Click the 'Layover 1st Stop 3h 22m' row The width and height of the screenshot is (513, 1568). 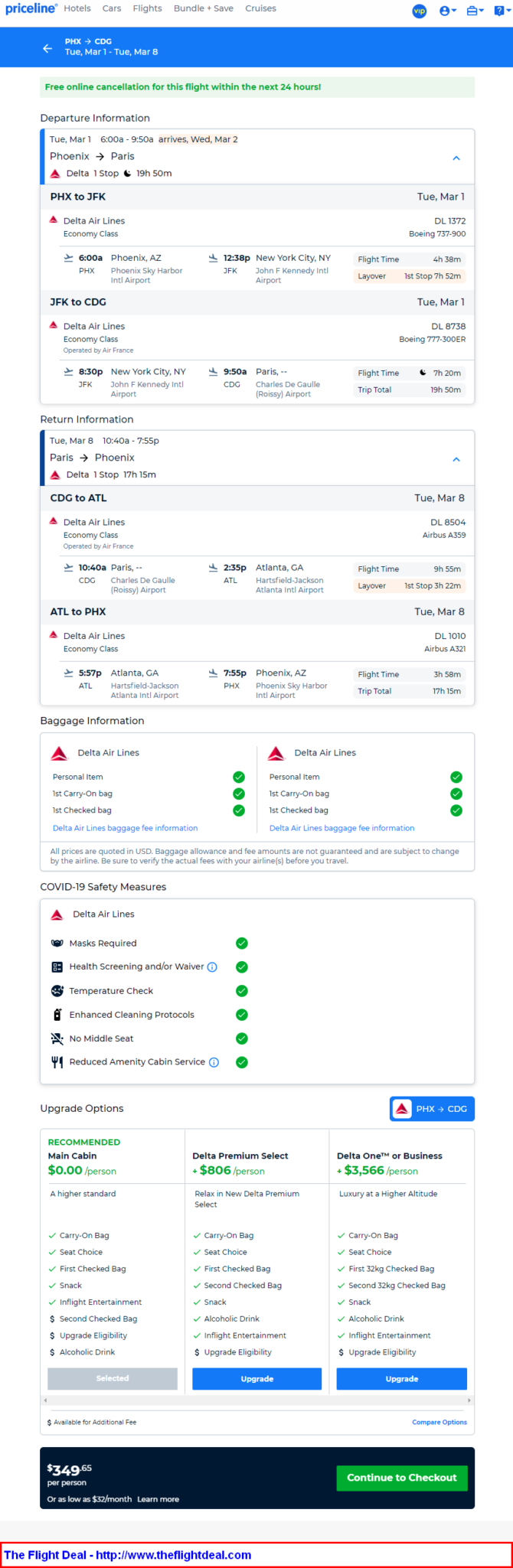(409, 585)
